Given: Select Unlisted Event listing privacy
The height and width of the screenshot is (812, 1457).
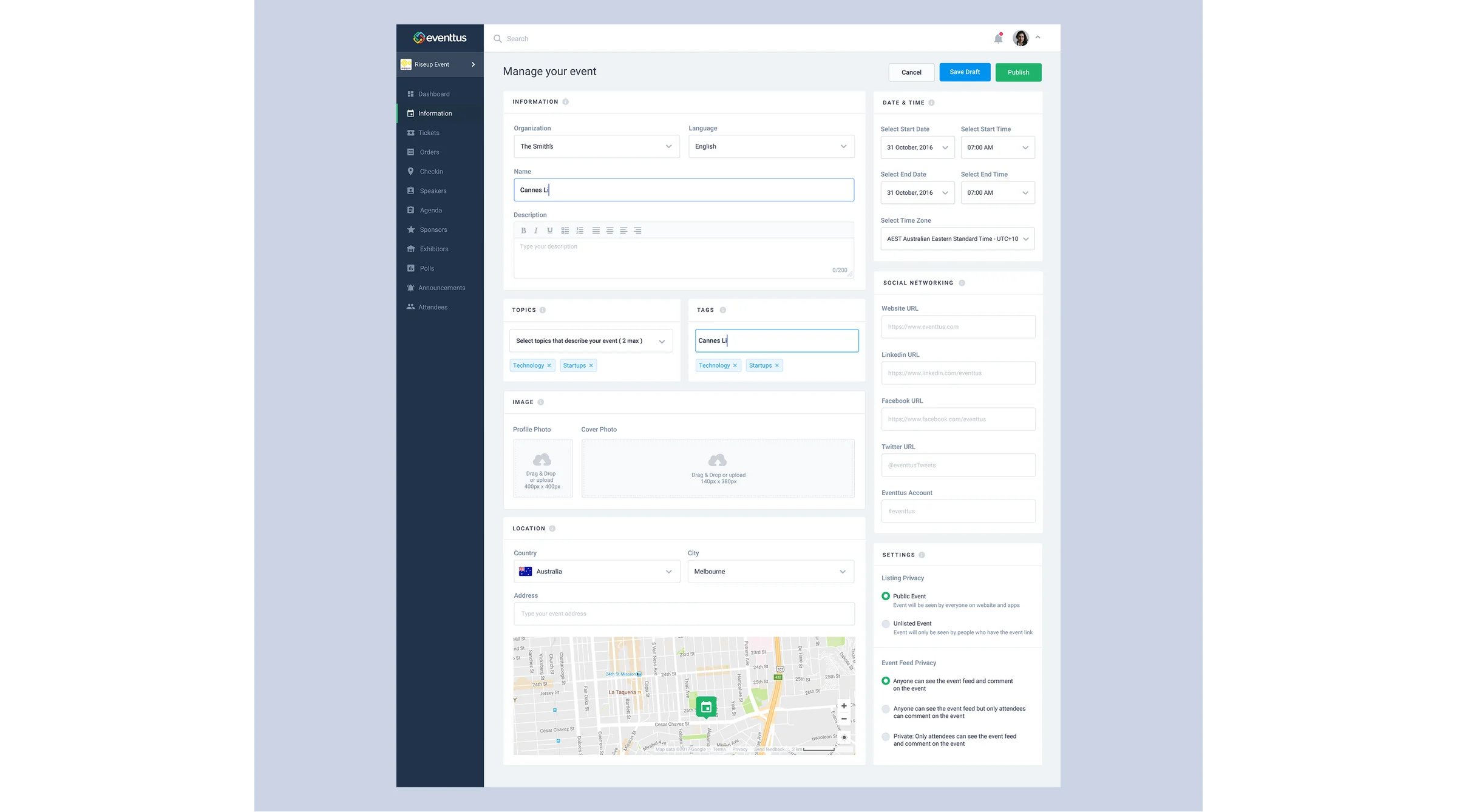Looking at the screenshot, I should pos(886,624).
